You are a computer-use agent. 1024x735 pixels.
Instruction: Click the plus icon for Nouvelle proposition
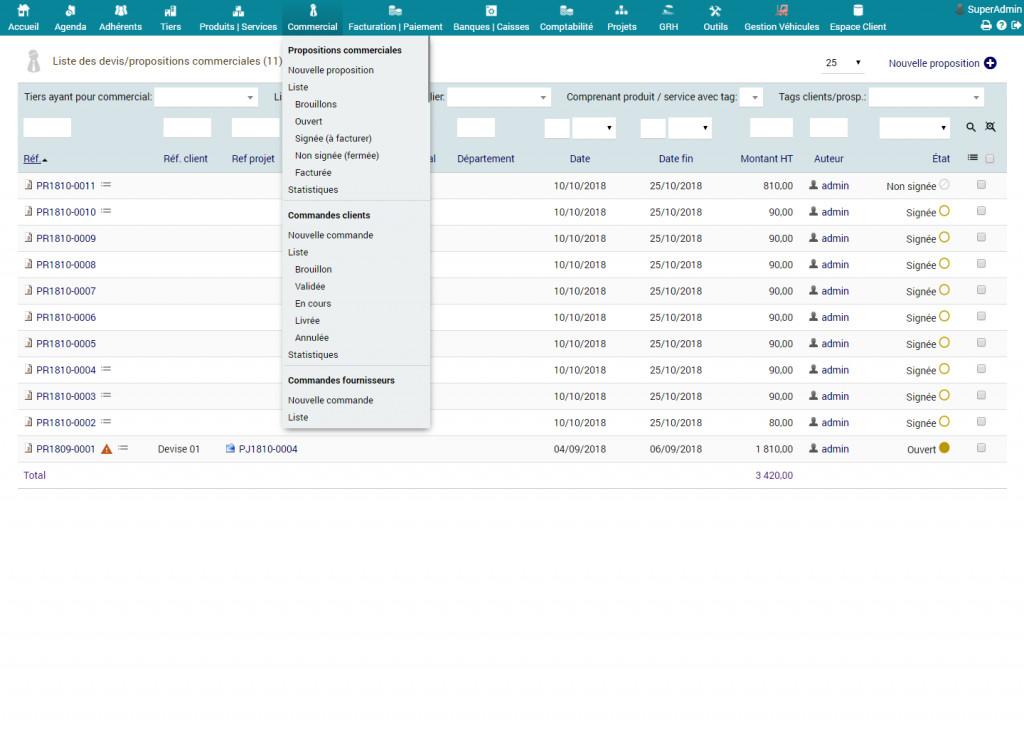(990, 63)
